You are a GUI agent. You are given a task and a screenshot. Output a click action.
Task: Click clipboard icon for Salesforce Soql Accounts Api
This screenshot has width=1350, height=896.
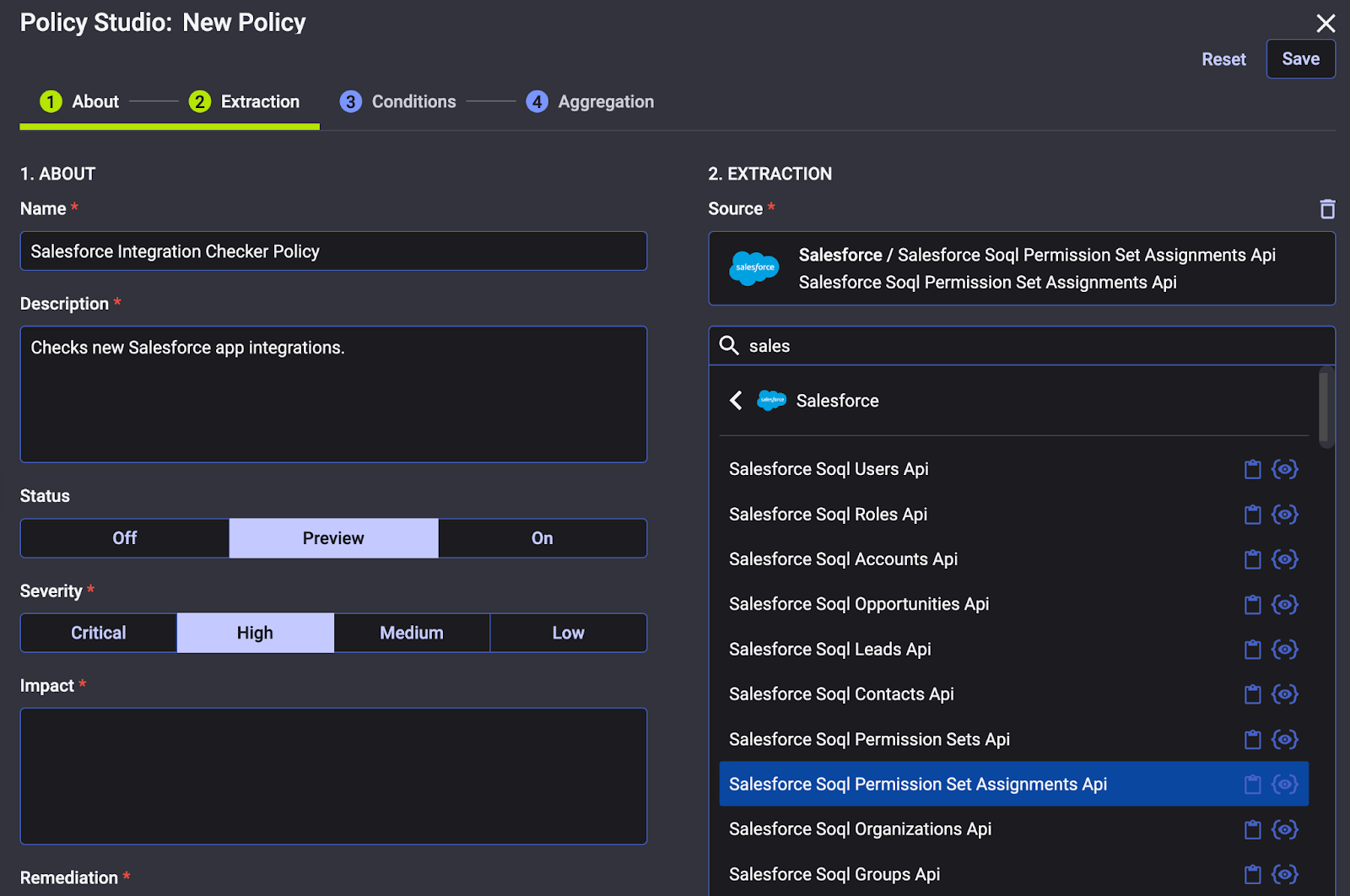pos(1253,559)
